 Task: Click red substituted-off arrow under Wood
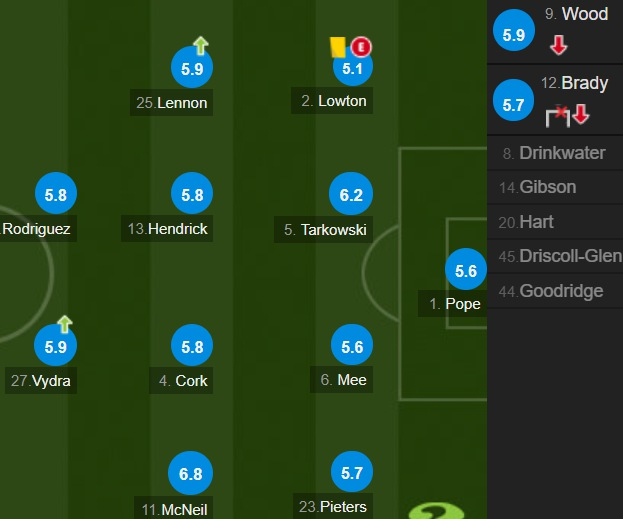tap(559, 45)
